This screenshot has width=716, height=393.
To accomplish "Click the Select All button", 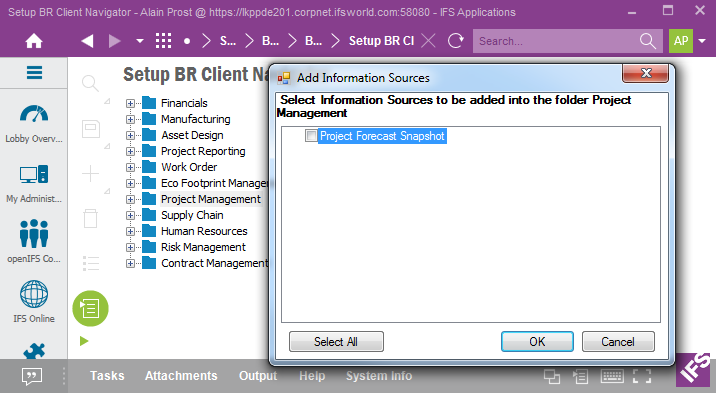I will pos(336,341).
